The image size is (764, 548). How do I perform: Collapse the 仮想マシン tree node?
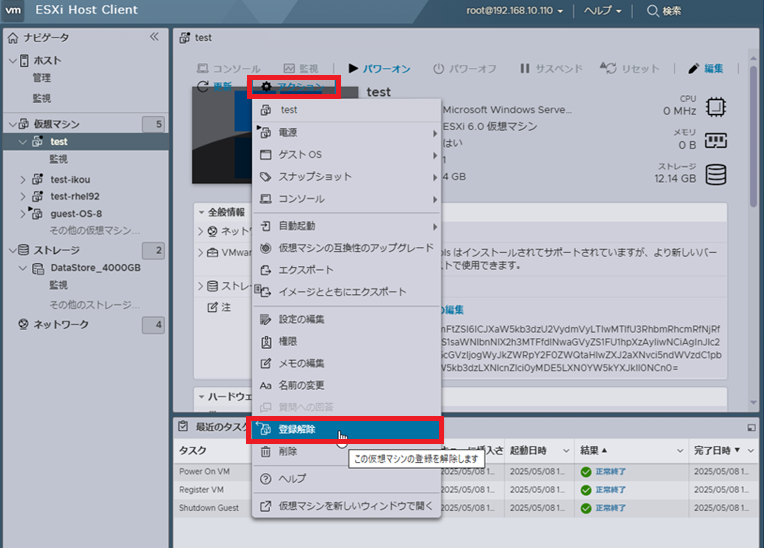point(13,124)
